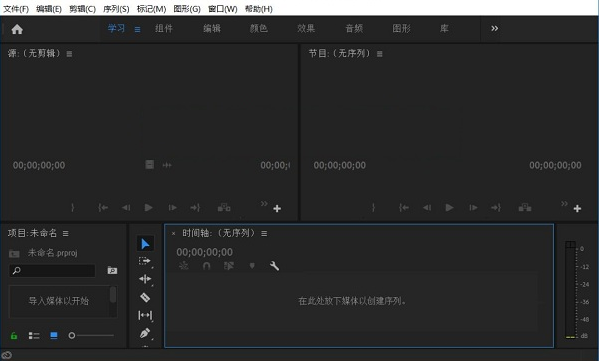This screenshot has width=599, height=361.
Task: Go to In point in Program monitor
Action: pyautogui.click(x=404, y=208)
